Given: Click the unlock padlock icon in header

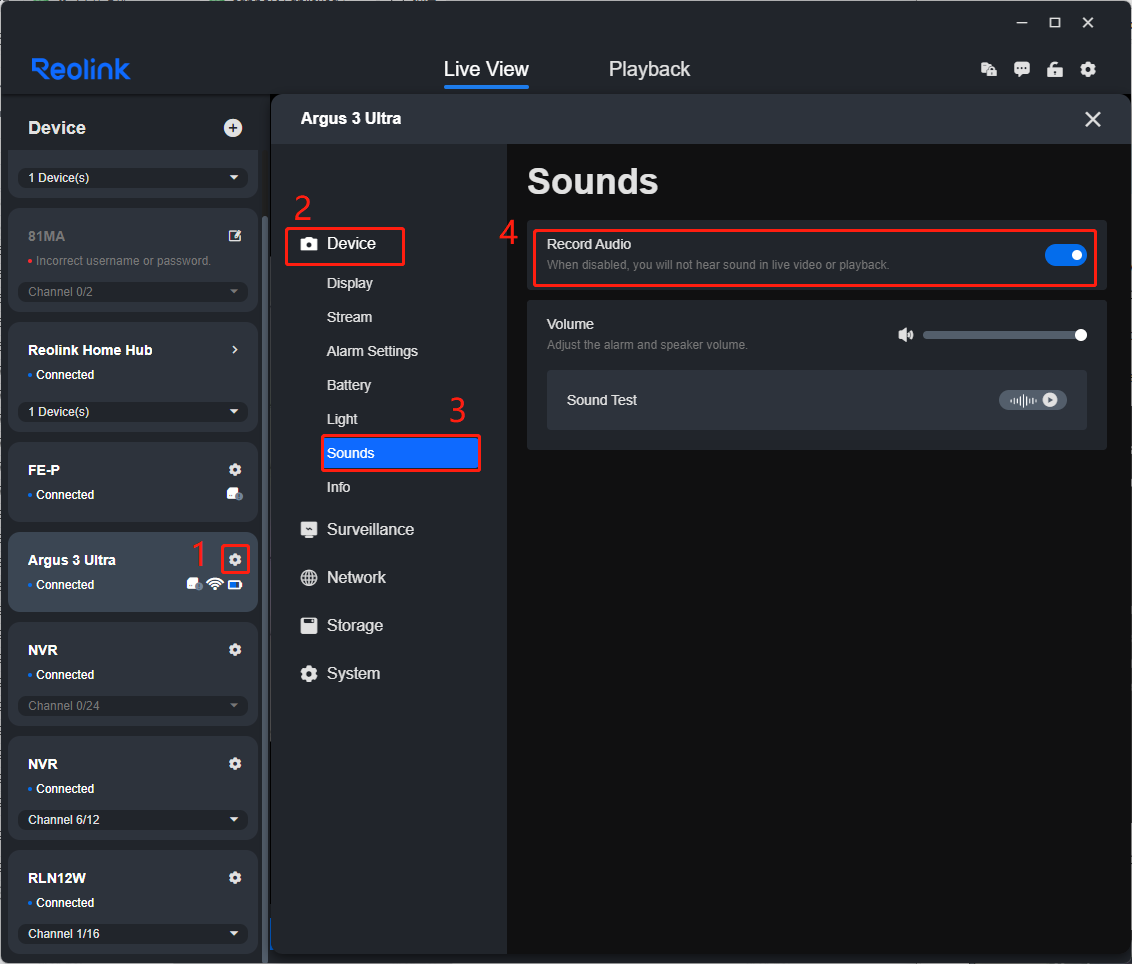Looking at the screenshot, I should (1055, 69).
